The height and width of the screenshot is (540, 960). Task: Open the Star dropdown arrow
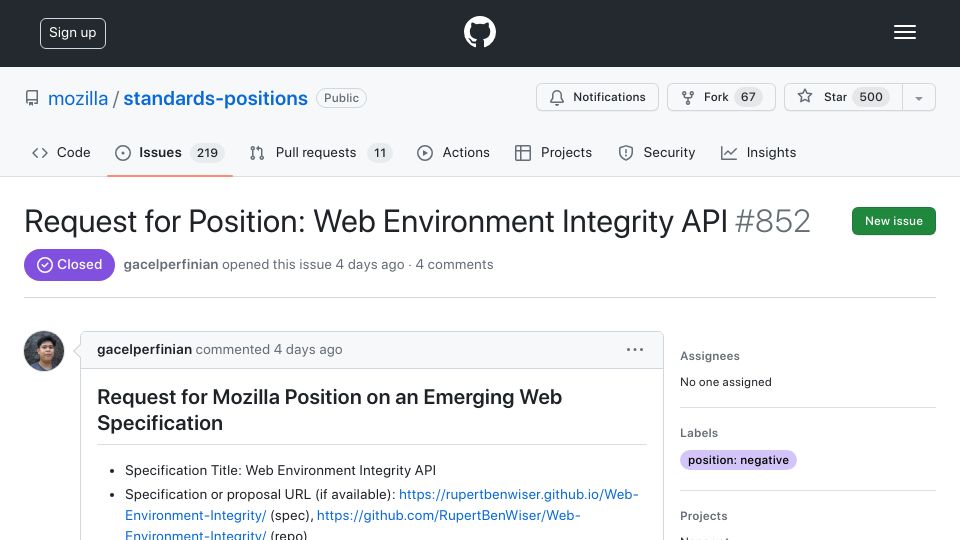pyautogui.click(x=918, y=97)
